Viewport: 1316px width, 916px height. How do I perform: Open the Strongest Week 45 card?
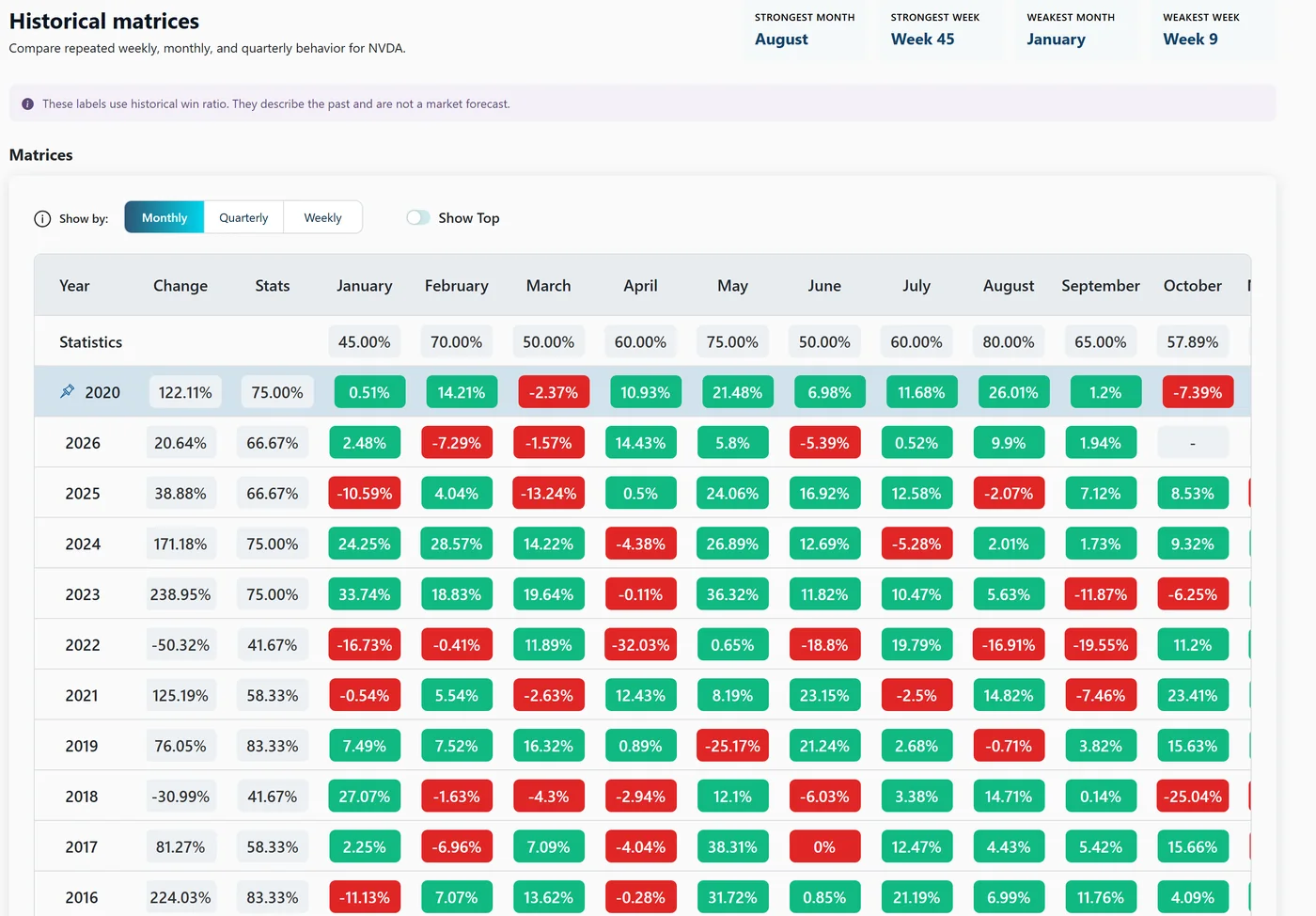click(x=941, y=30)
